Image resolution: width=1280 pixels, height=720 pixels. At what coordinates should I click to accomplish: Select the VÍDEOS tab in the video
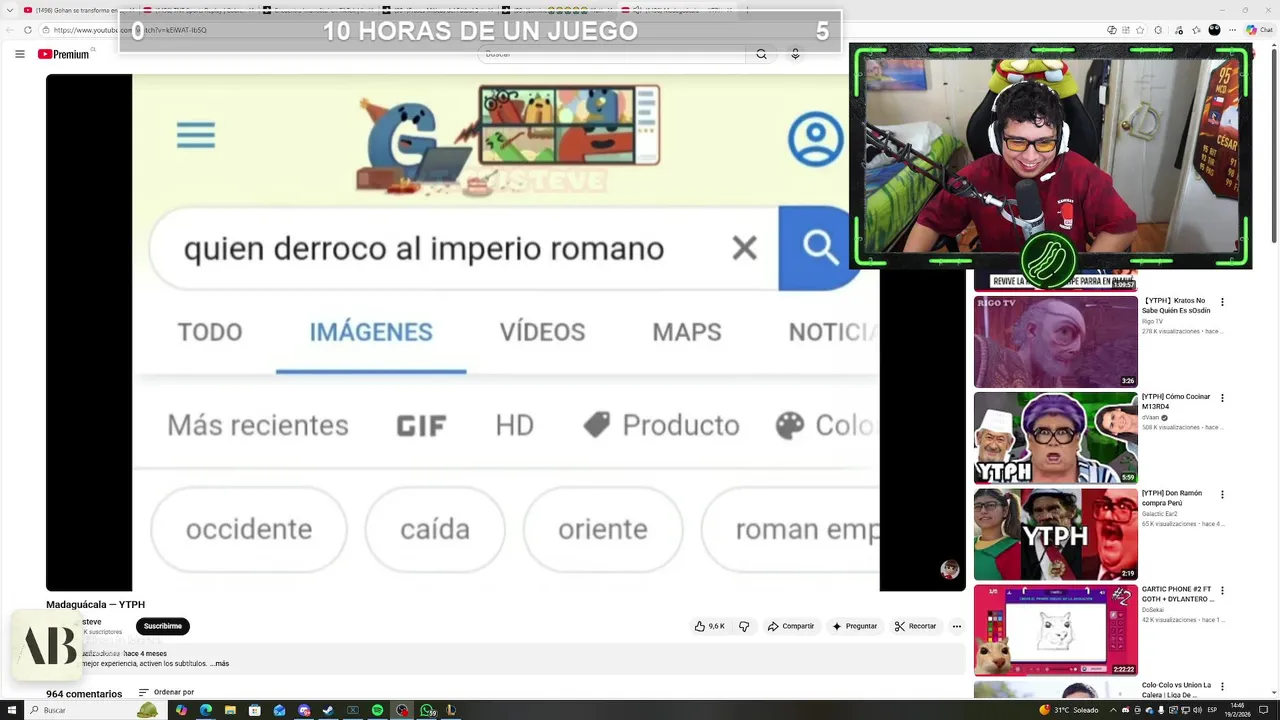(542, 332)
